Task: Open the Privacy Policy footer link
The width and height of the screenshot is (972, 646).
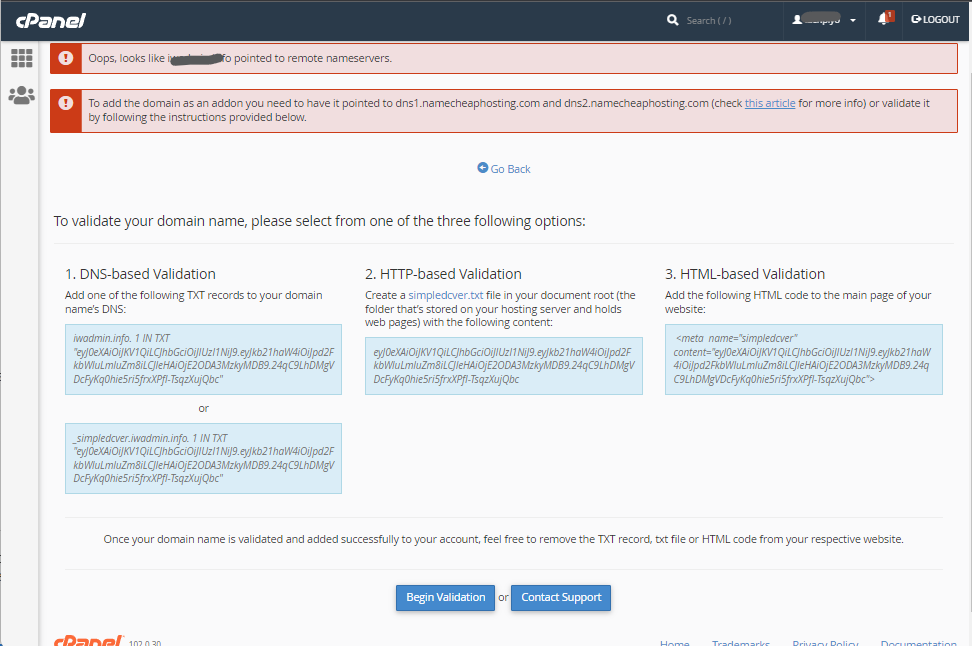Action: pyautogui.click(x=825, y=642)
